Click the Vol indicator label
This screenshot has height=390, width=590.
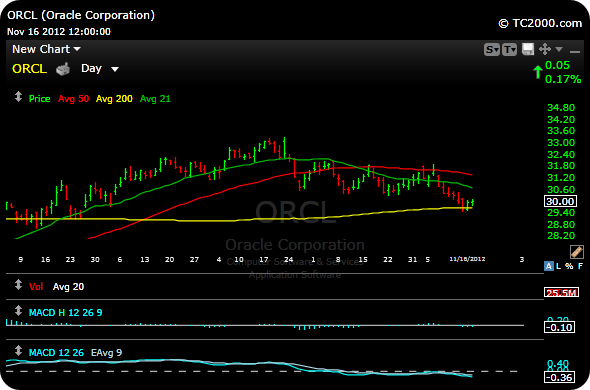click(36, 286)
